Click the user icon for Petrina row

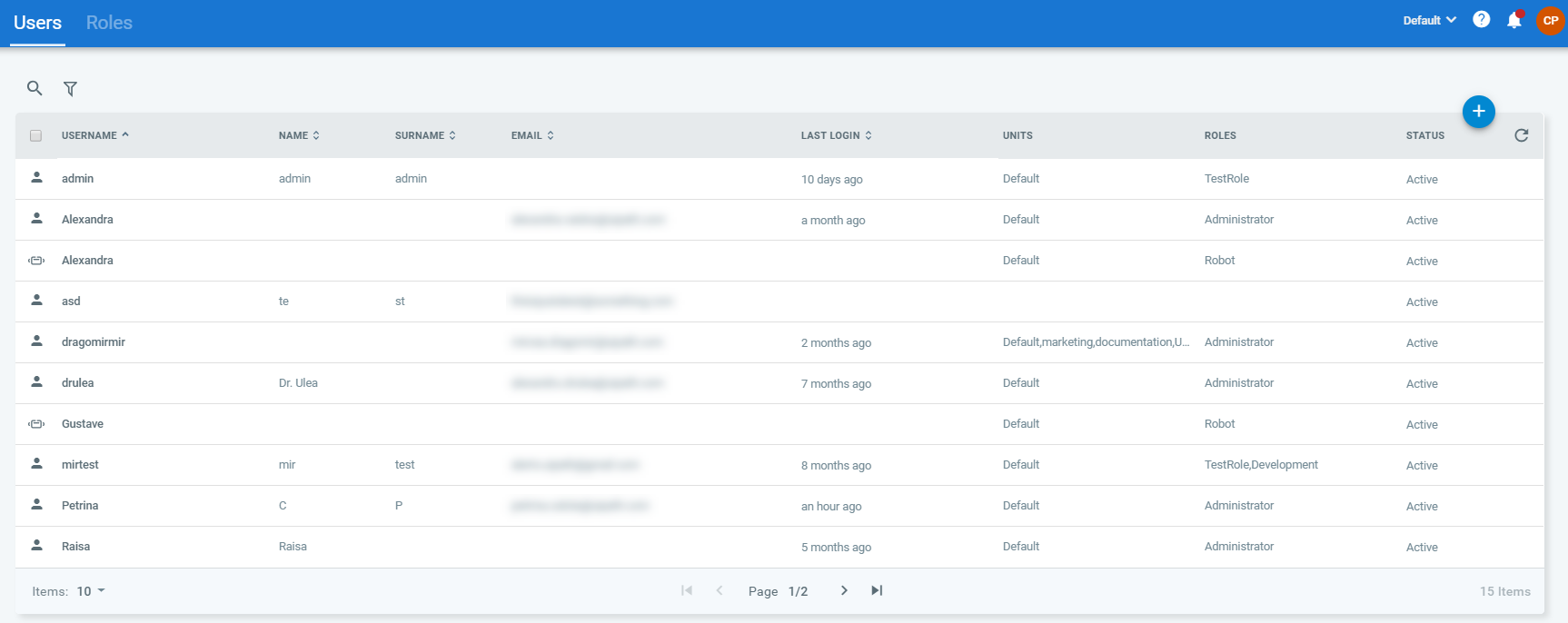coord(36,504)
